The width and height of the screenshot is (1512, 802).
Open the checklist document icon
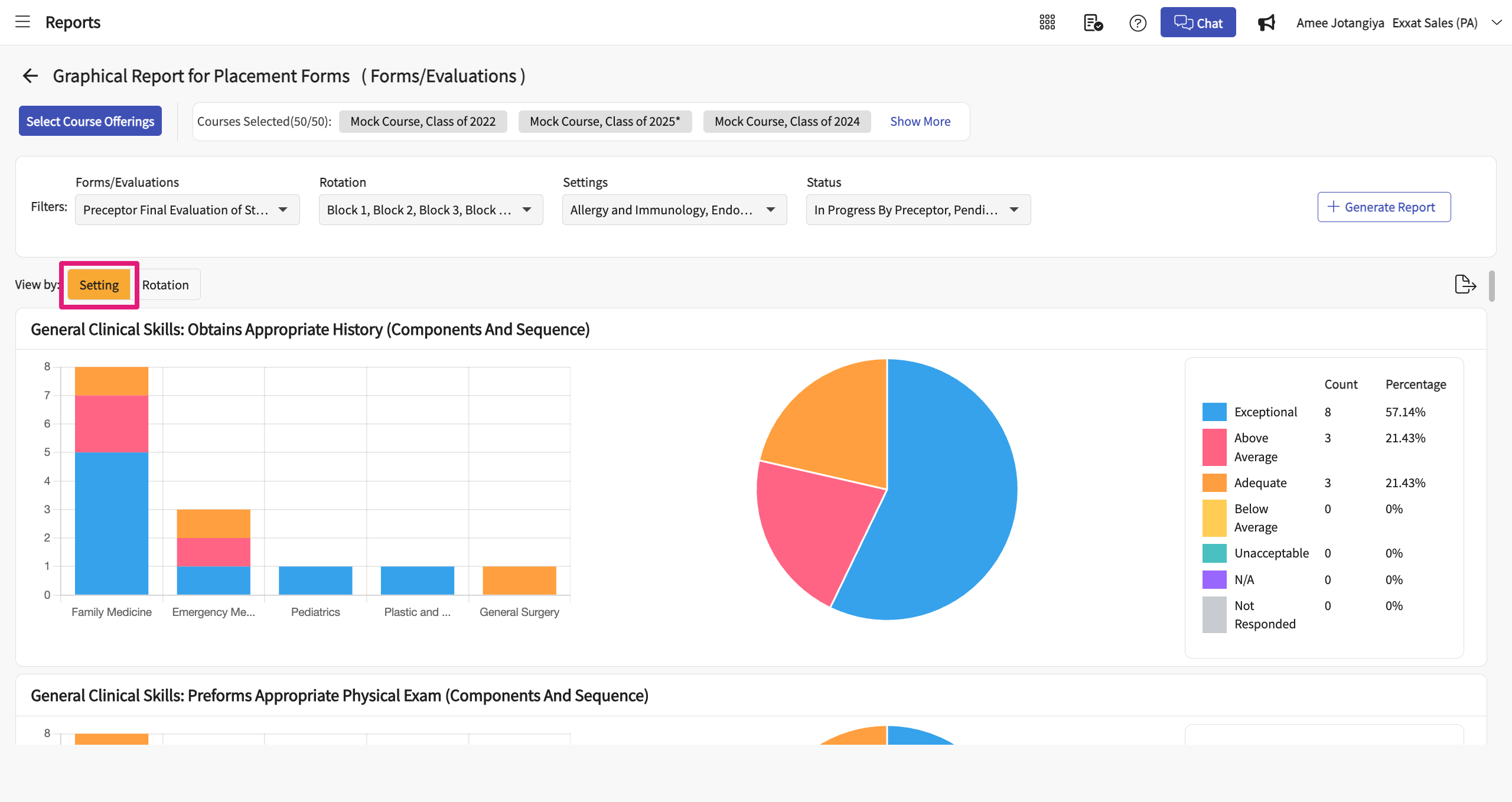click(1093, 23)
